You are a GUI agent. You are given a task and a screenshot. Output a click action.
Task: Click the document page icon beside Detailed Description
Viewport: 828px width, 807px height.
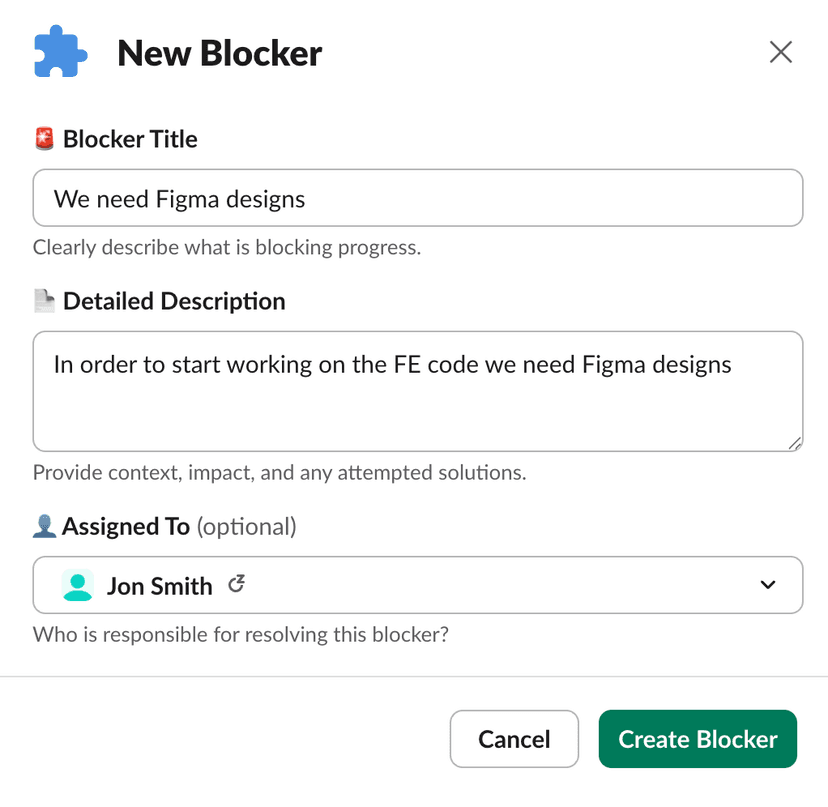tap(43, 301)
